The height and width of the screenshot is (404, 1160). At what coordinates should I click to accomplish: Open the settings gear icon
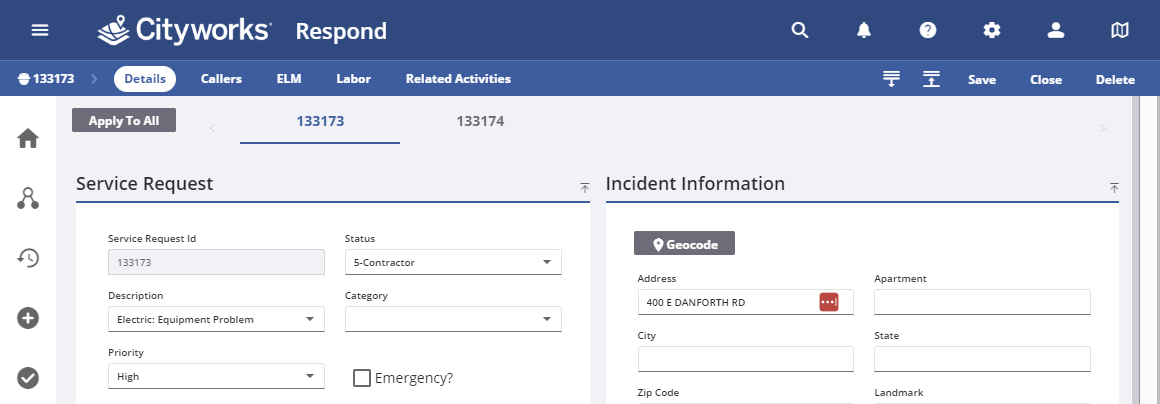point(991,30)
